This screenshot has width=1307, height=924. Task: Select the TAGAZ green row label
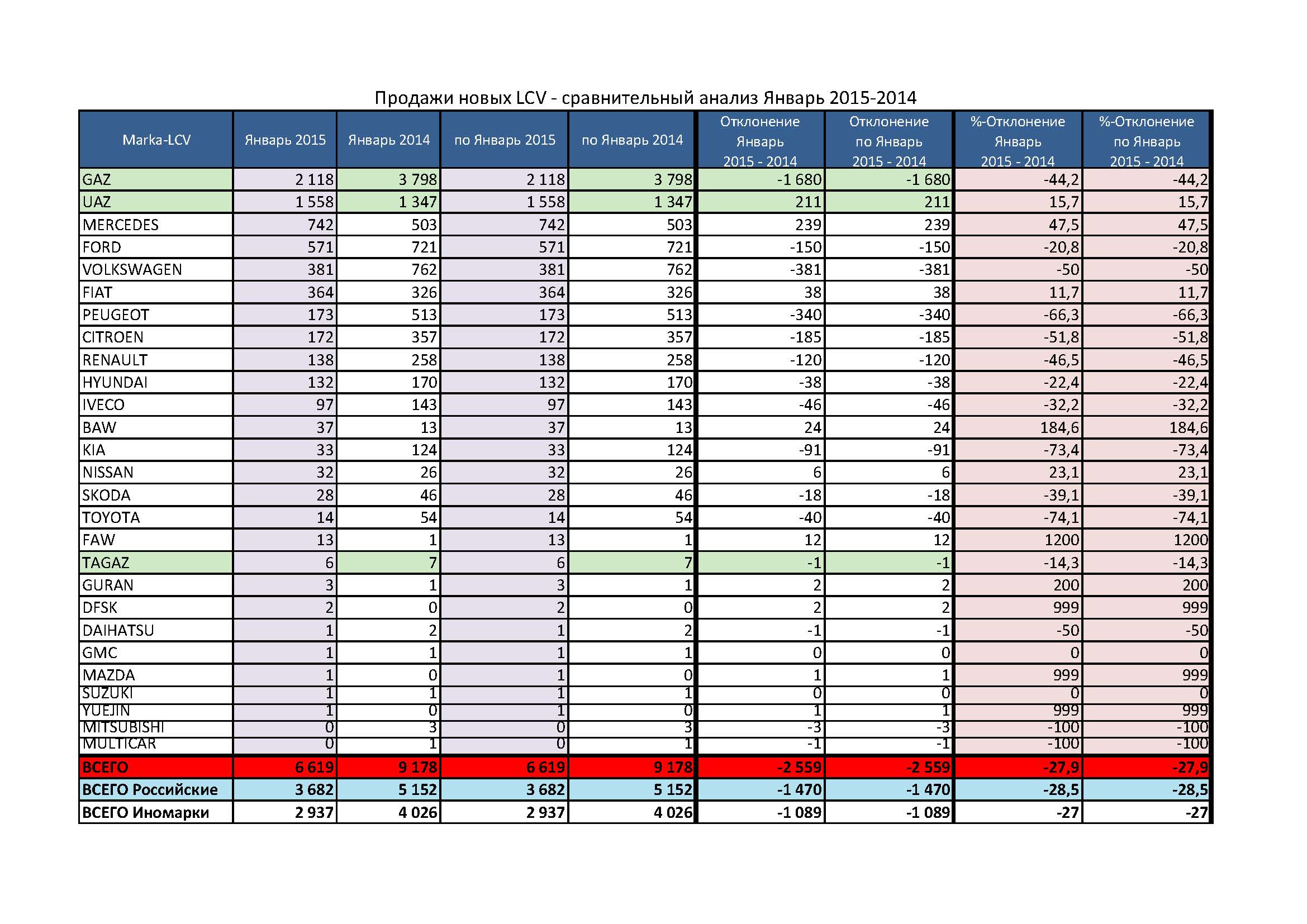coord(106,563)
